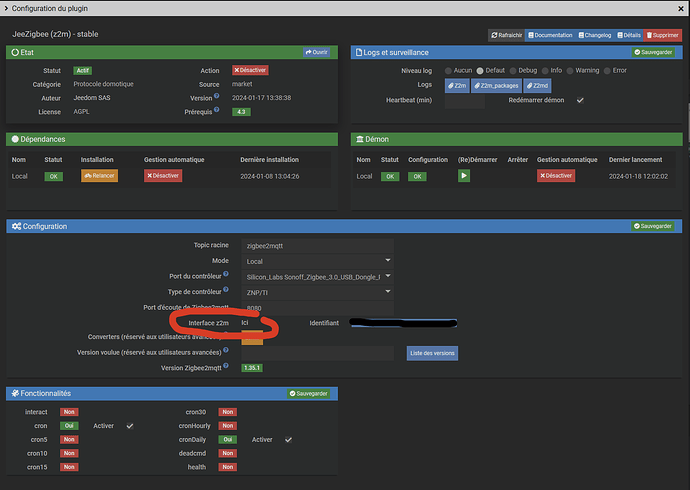Viewport: 690px width, 490px height.
Task: Click help icon beside Version voulue
Action: tap(226, 350)
